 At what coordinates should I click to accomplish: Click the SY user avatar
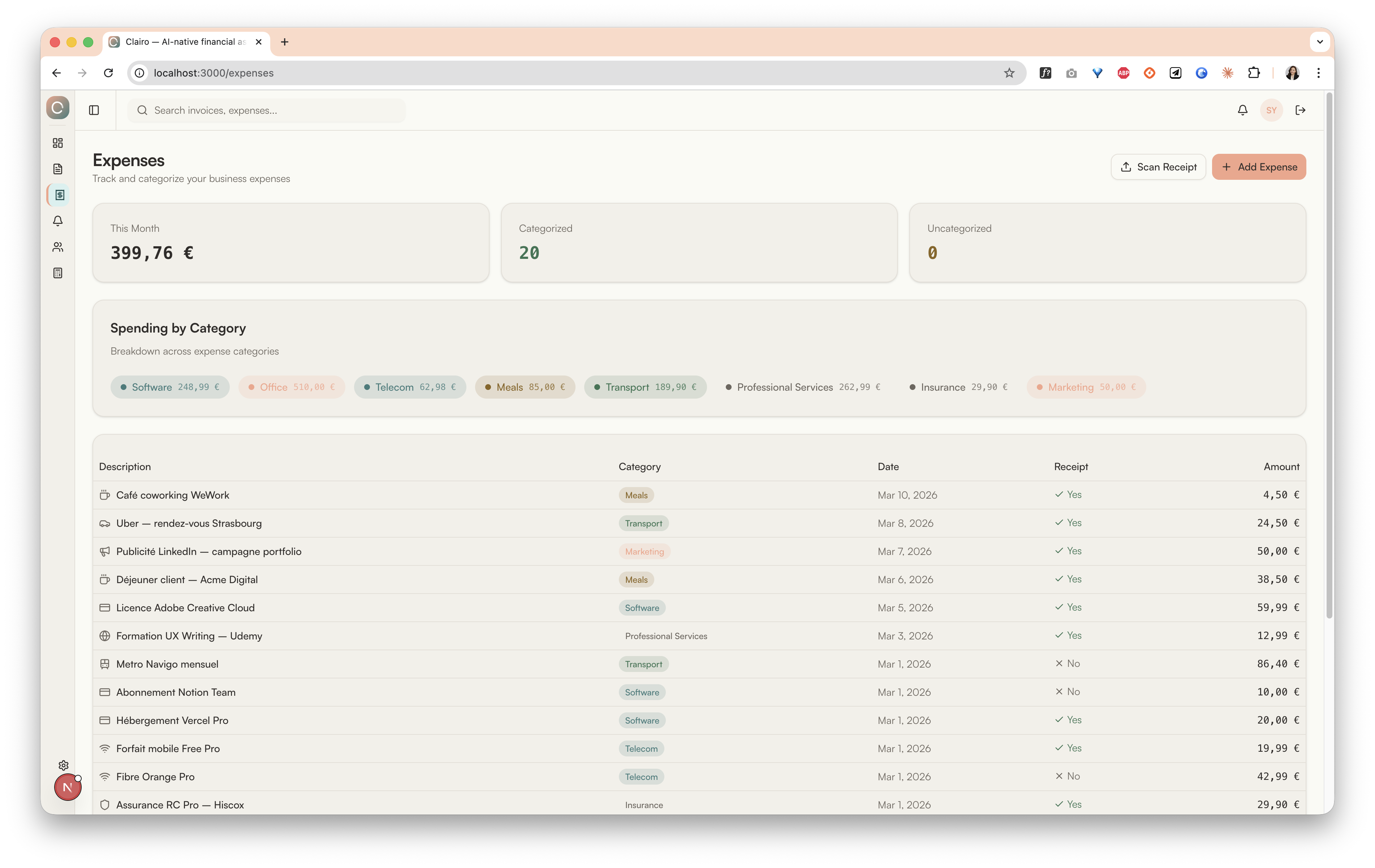[1271, 110]
